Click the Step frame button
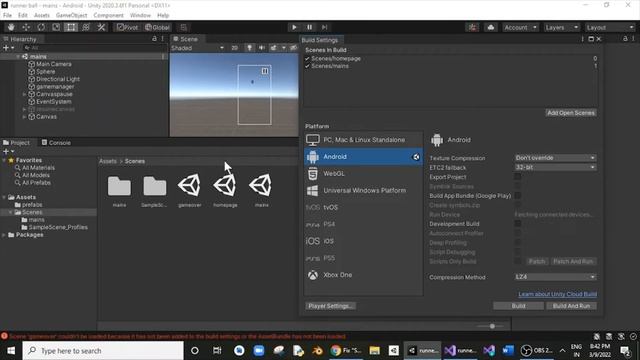Image resolution: width=640 pixels, height=360 pixels. pyautogui.click(x=324, y=27)
